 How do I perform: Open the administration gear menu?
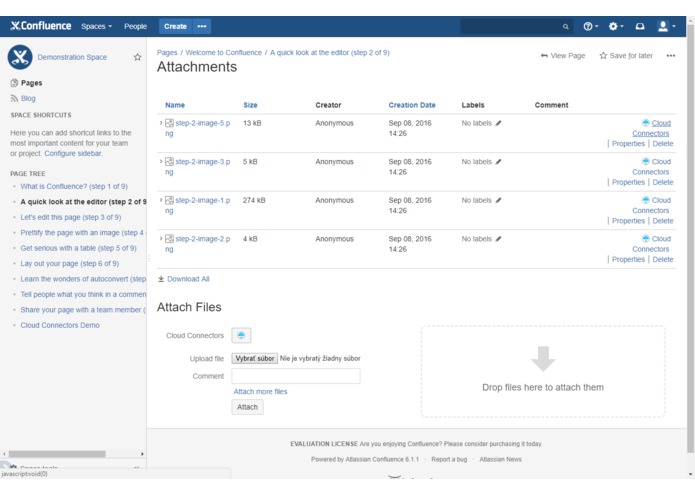point(616,27)
